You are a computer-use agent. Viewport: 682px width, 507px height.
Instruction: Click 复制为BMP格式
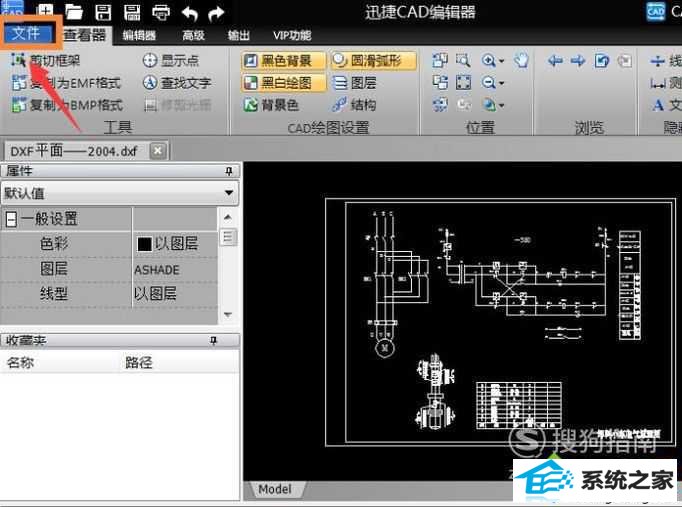click(x=67, y=105)
